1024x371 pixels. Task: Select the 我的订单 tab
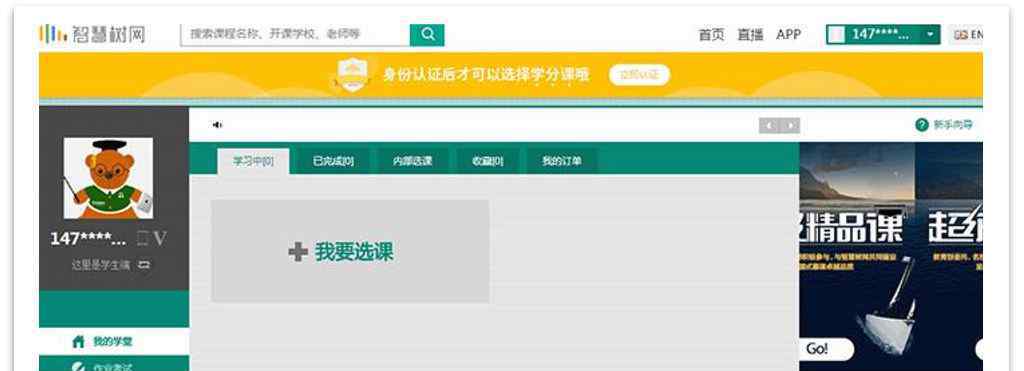coord(562,161)
